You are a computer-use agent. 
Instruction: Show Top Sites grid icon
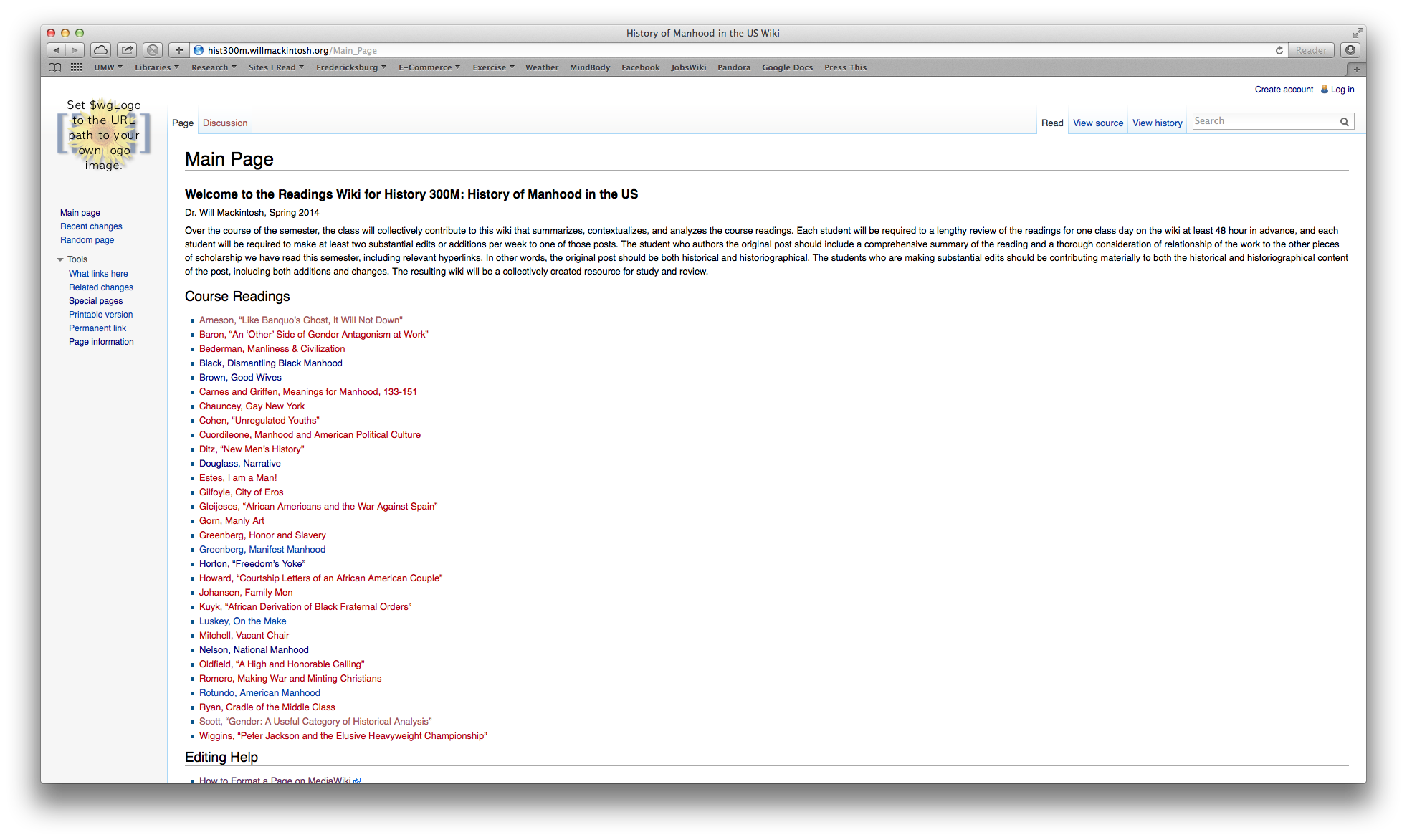click(x=76, y=67)
